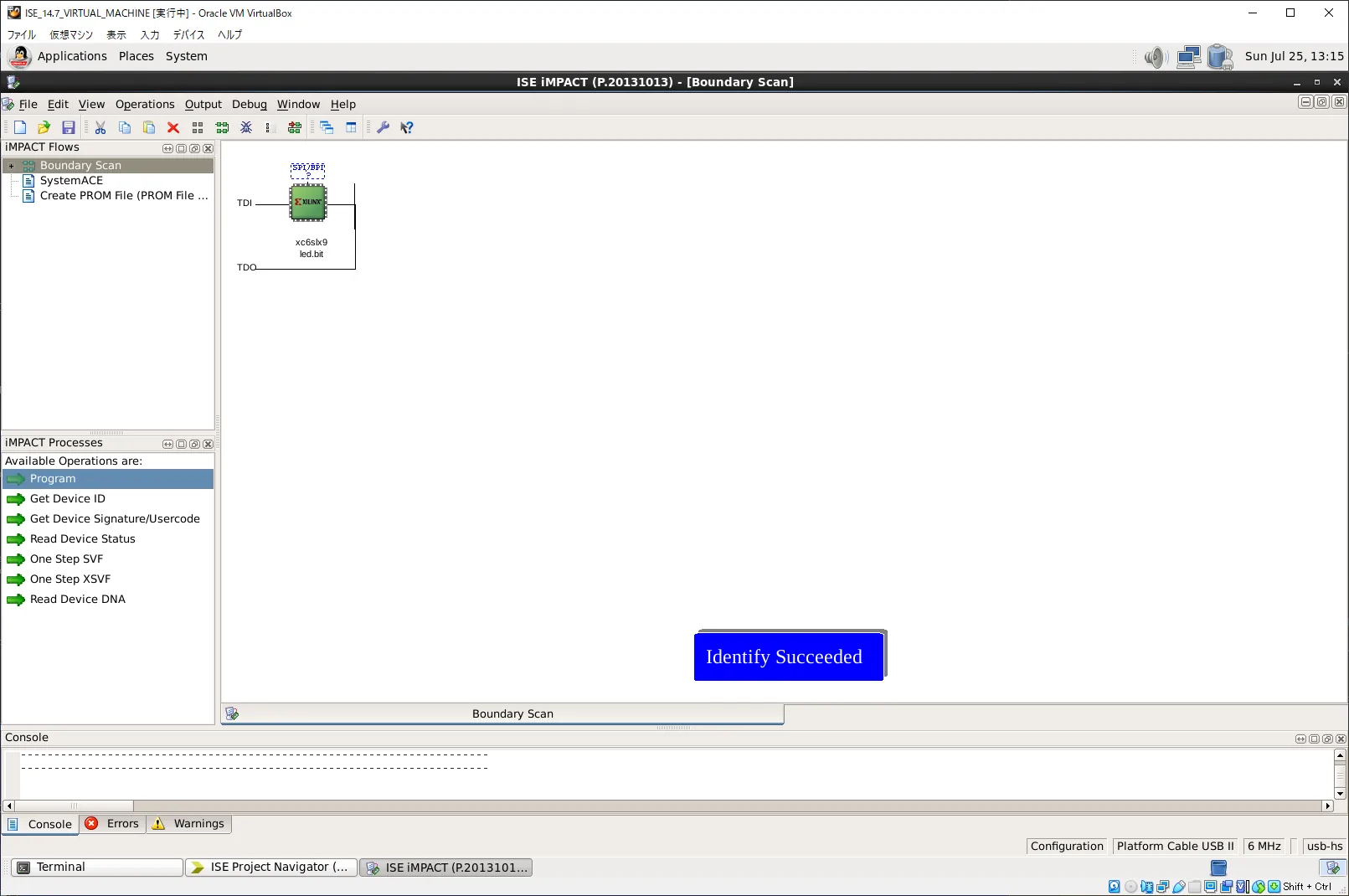Click the What's This help cursor icon
This screenshot has width=1349, height=896.
[407, 127]
